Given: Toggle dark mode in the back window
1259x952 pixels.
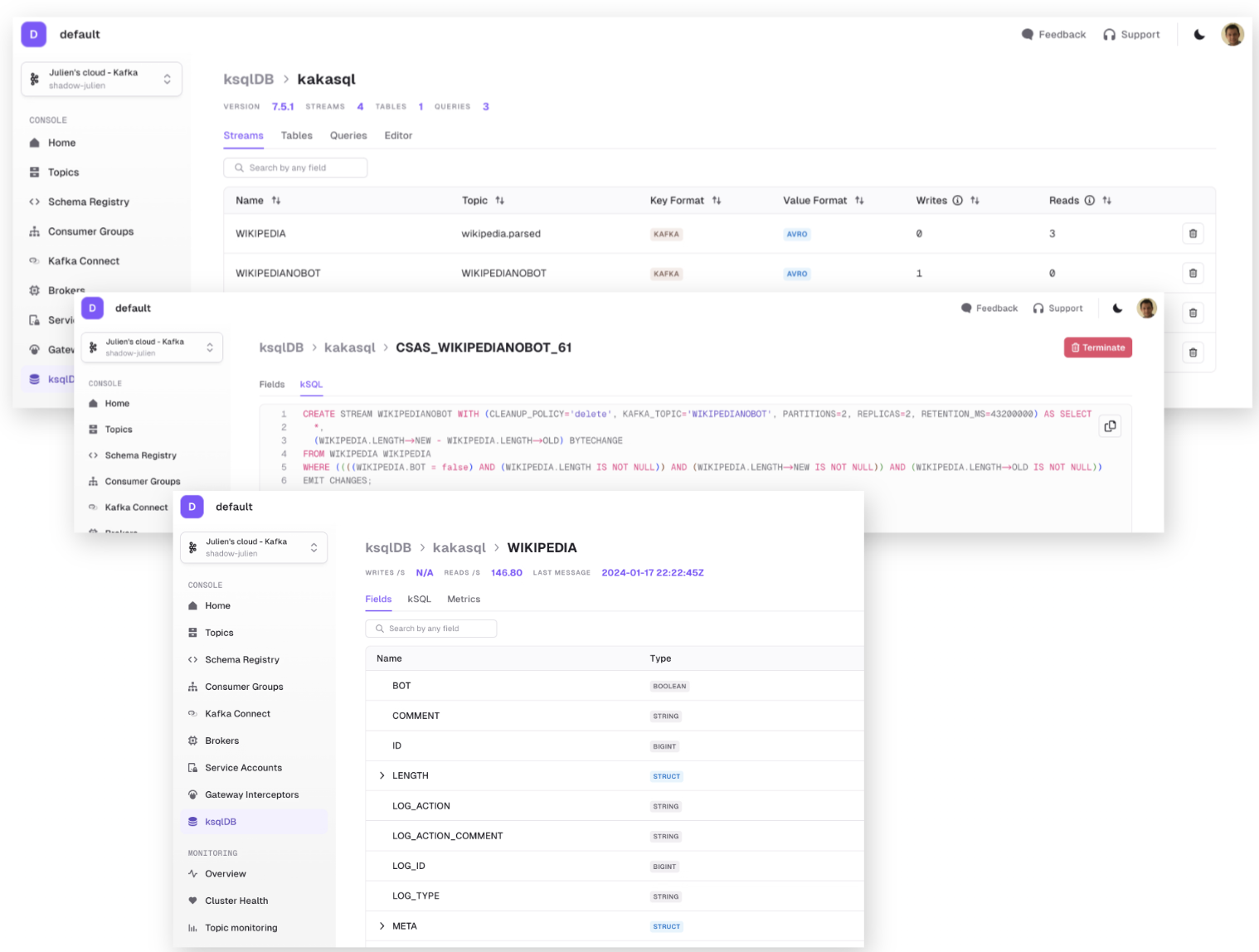Looking at the screenshot, I should pos(1199,35).
